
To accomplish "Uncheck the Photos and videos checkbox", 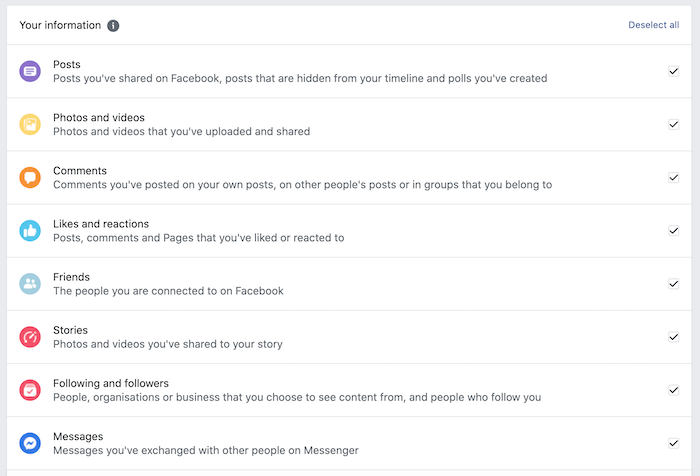I will (673, 124).
